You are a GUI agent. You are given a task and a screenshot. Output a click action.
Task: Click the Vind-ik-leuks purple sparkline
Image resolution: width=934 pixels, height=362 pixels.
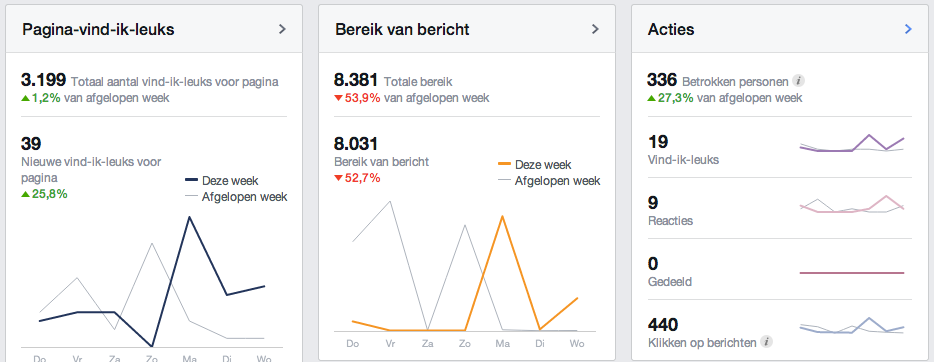pyautogui.click(x=852, y=143)
